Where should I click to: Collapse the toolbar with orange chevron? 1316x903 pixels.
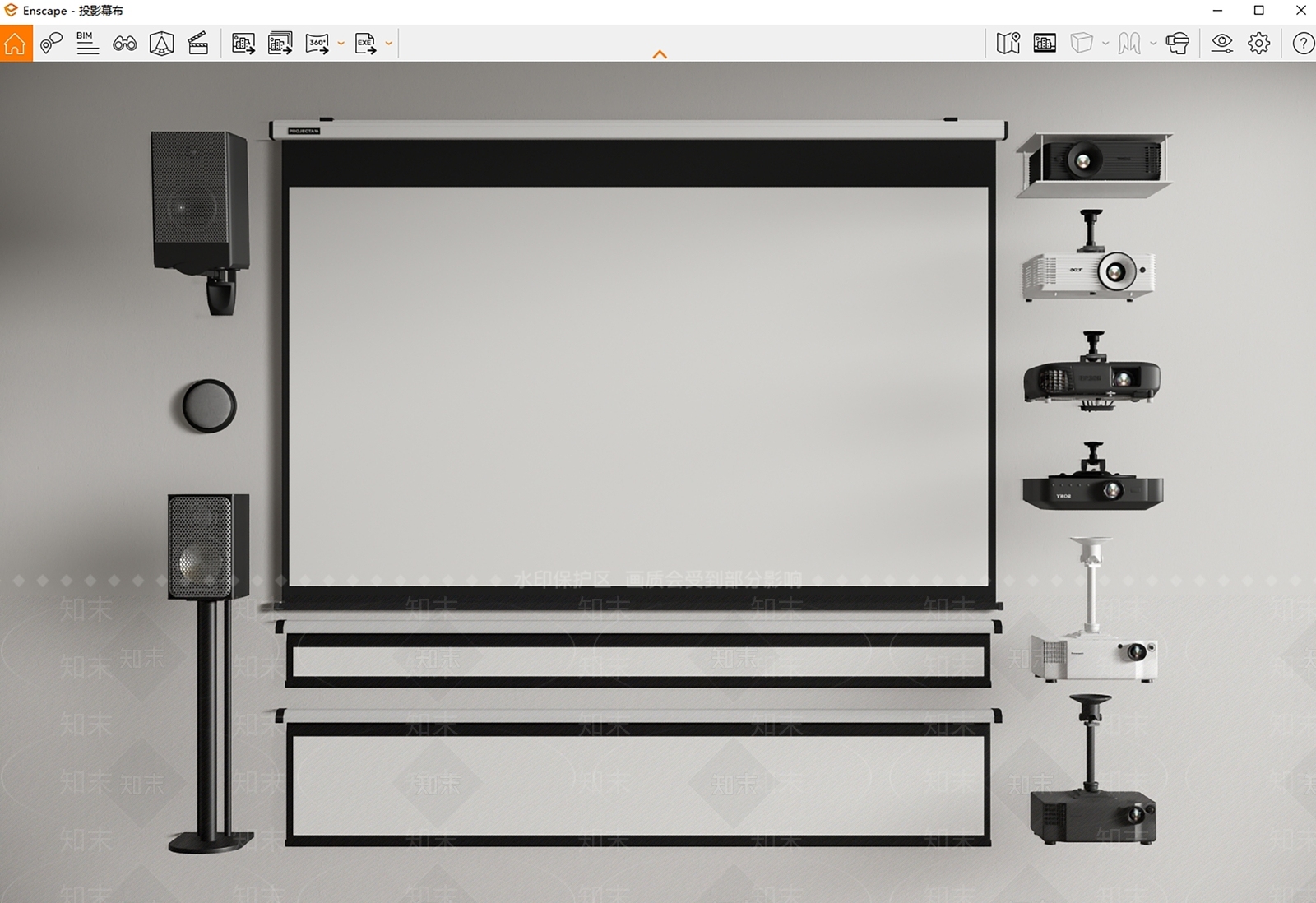pyautogui.click(x=660, y=54)
